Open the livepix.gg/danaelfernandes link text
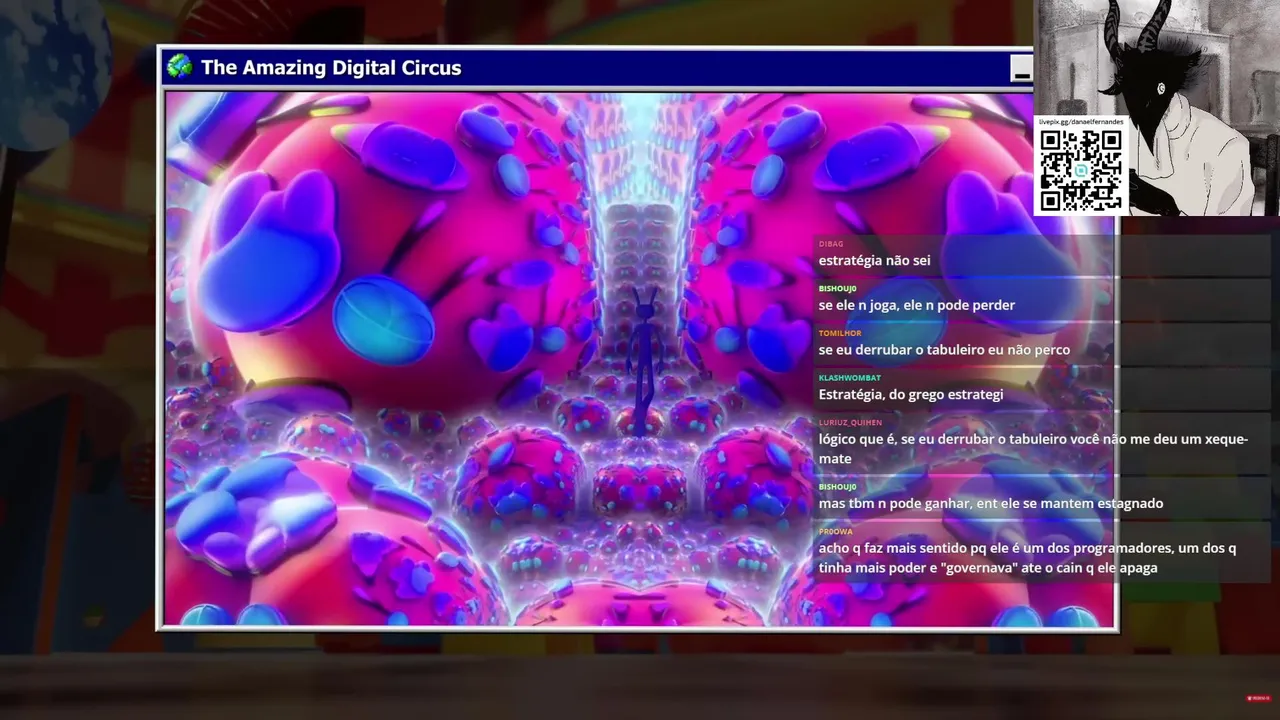Image resolution: width=1280 pixels, height=720 pixels. pos(1080,121)
